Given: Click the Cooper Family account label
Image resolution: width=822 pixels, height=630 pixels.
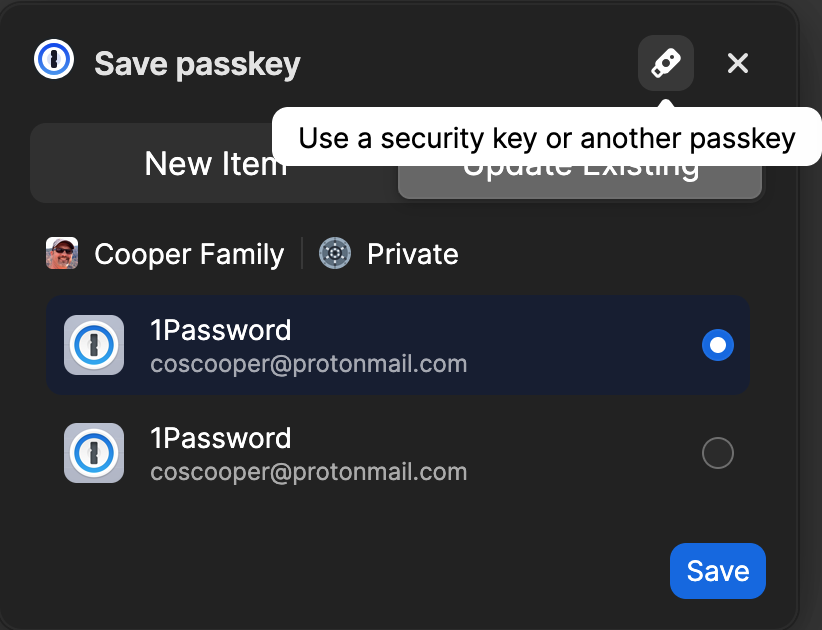Looking at the screenshot, I should (x=189, y=254).
